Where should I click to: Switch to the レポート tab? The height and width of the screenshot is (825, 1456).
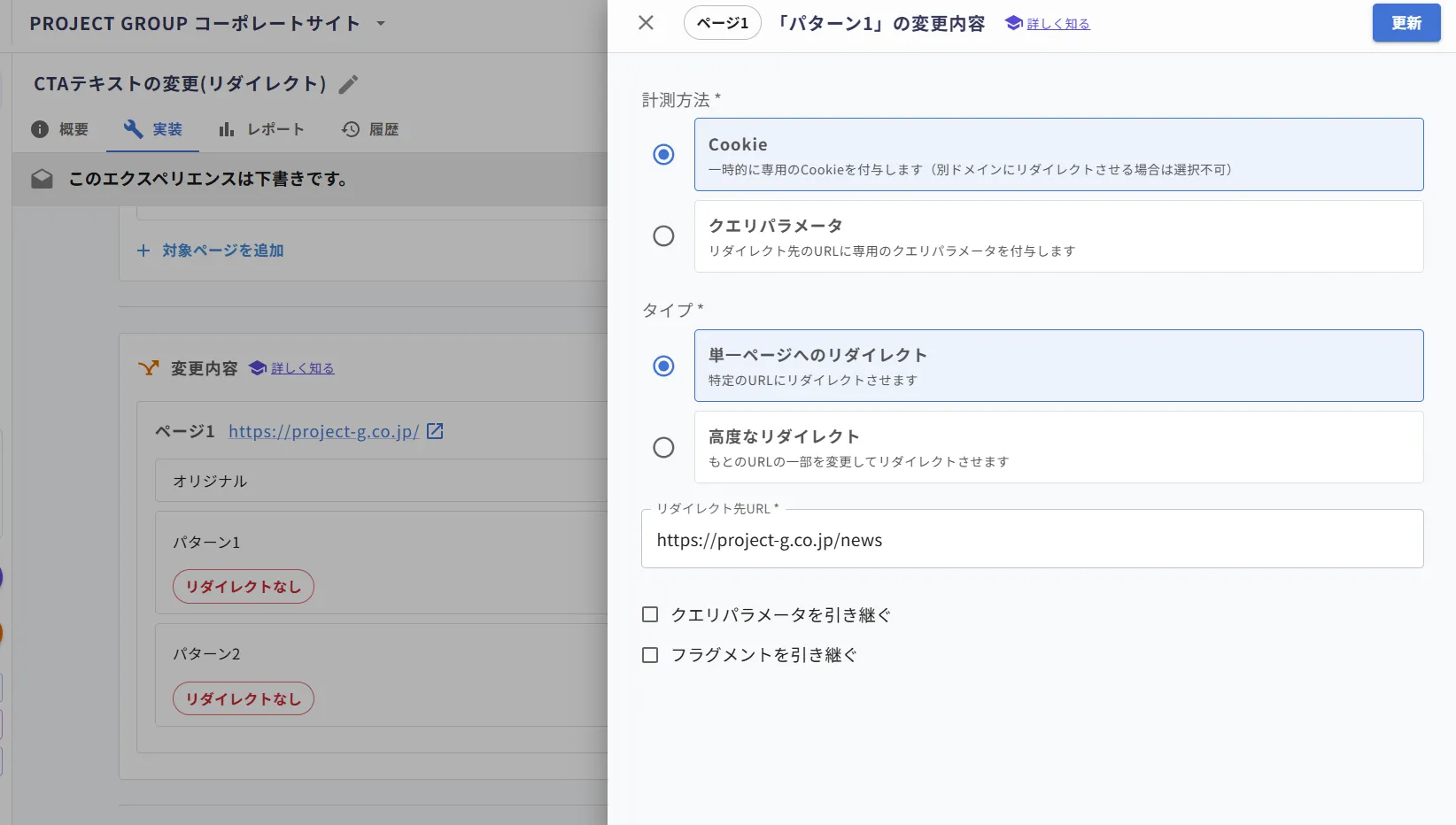(x=261, y=129)
